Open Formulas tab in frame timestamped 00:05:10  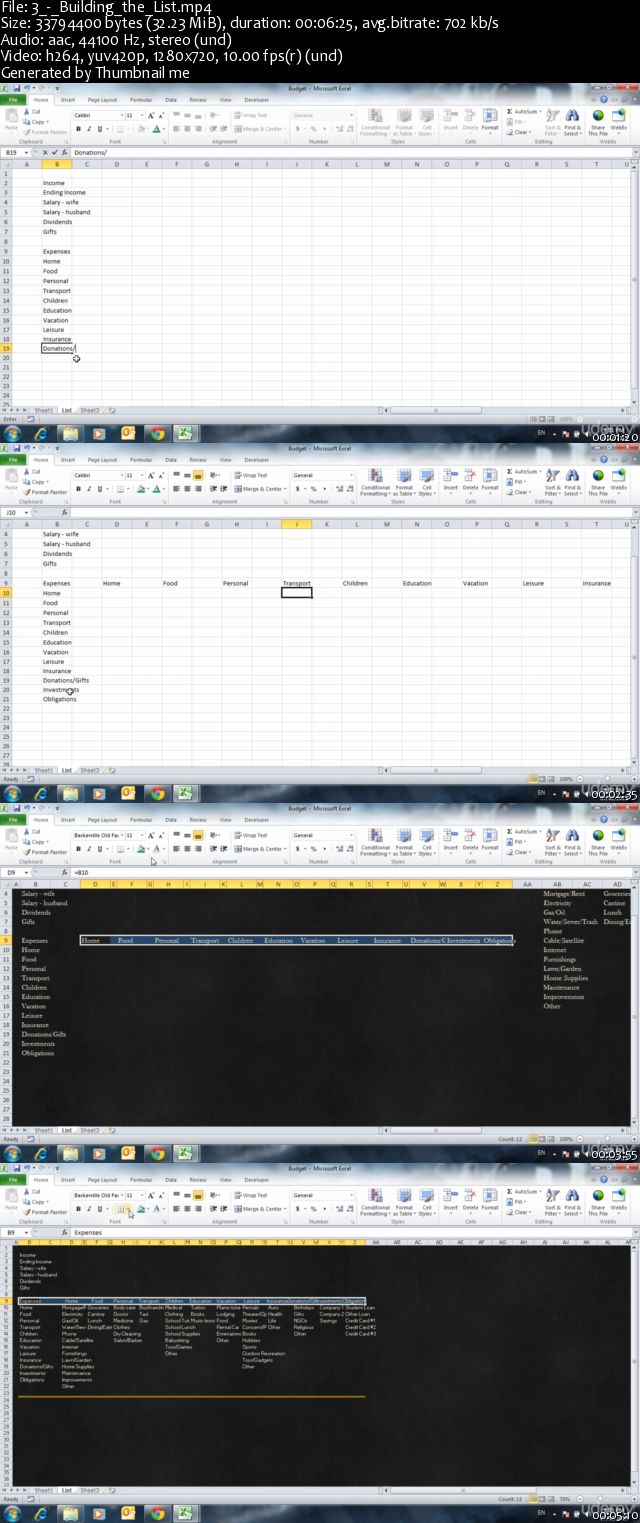[141, 1180]
